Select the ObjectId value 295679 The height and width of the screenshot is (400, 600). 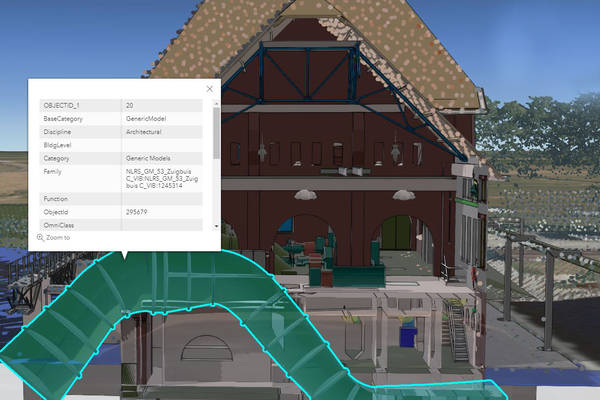(138, 212)
